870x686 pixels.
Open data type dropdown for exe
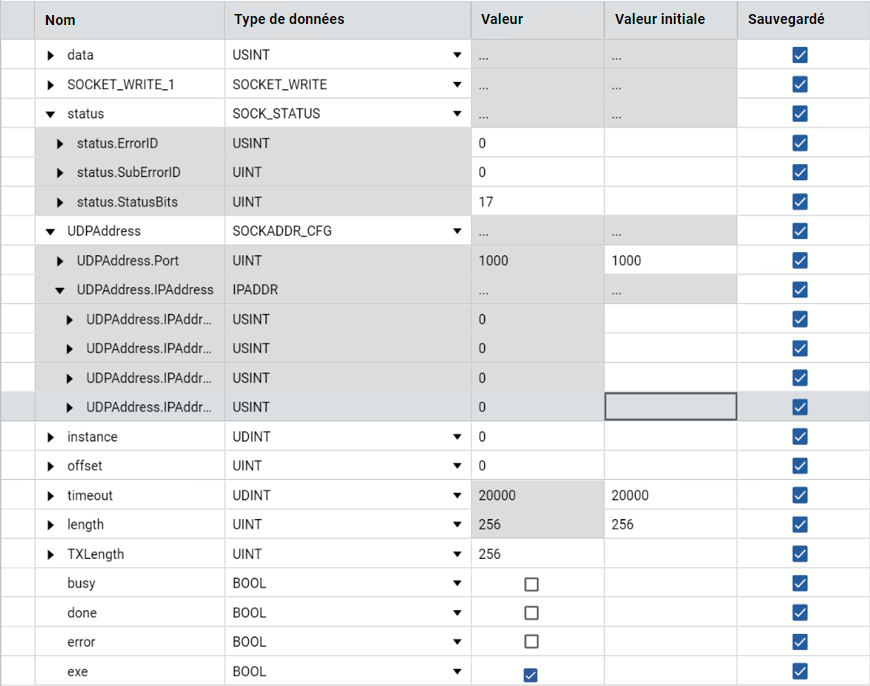click(x=457, y=672)
